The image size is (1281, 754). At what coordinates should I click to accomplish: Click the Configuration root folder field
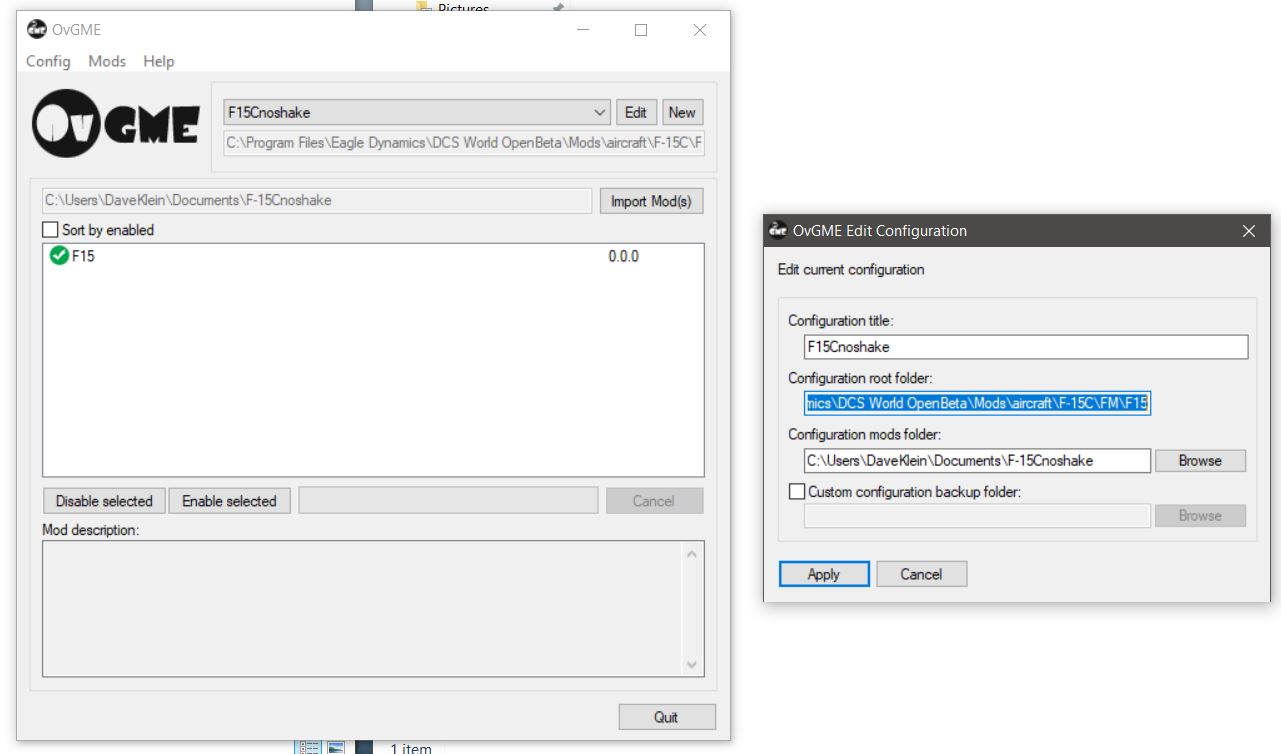click(978, 403)
